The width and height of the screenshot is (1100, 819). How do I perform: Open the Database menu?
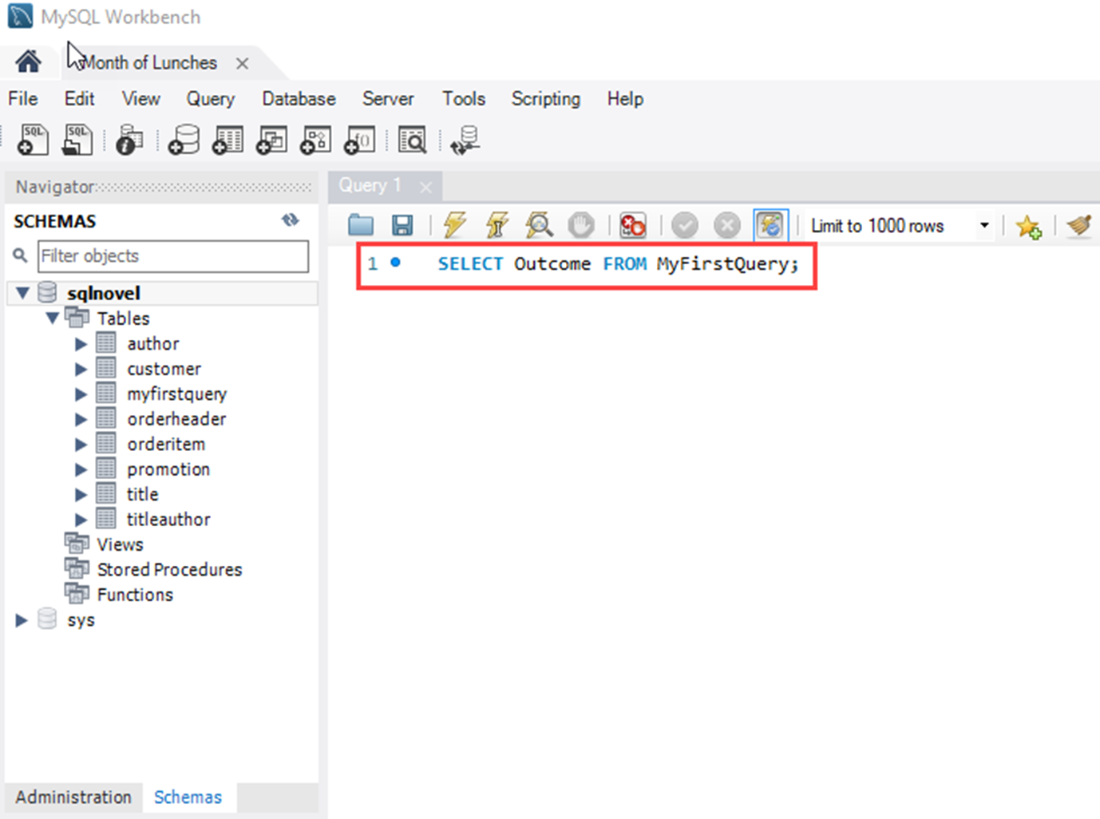click(299, 98)
